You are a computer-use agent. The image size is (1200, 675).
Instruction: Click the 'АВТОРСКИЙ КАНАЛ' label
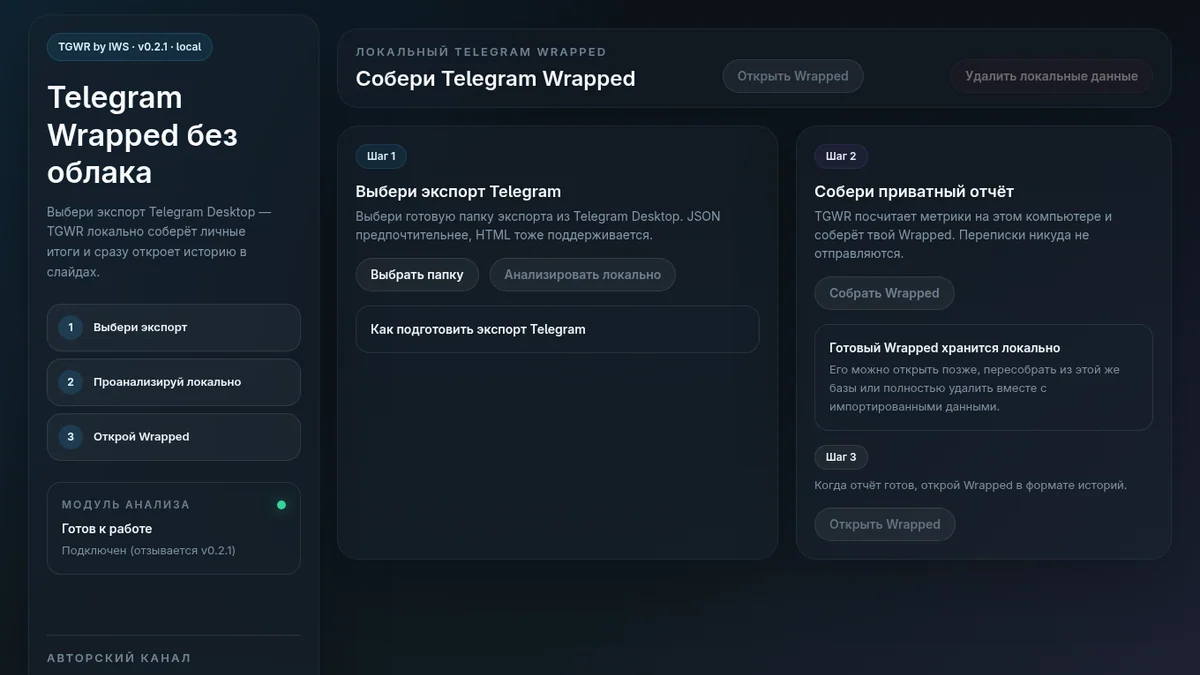(119, 658)
